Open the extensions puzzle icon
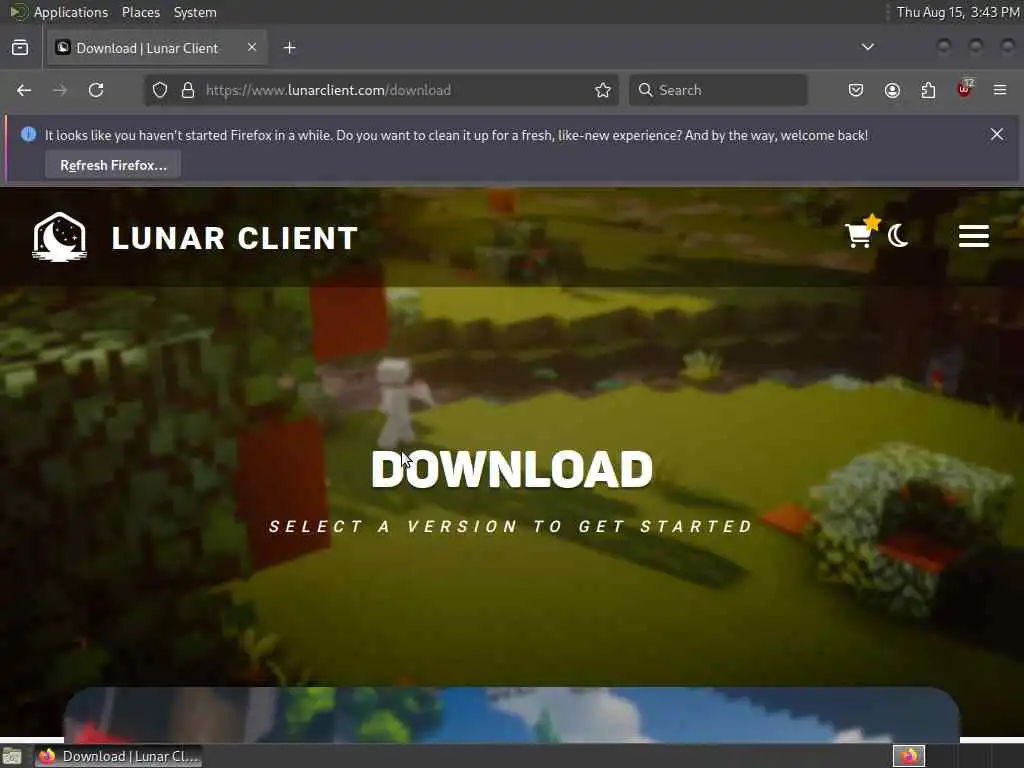Screen dimensions: 1024x768 click(928, 90)
